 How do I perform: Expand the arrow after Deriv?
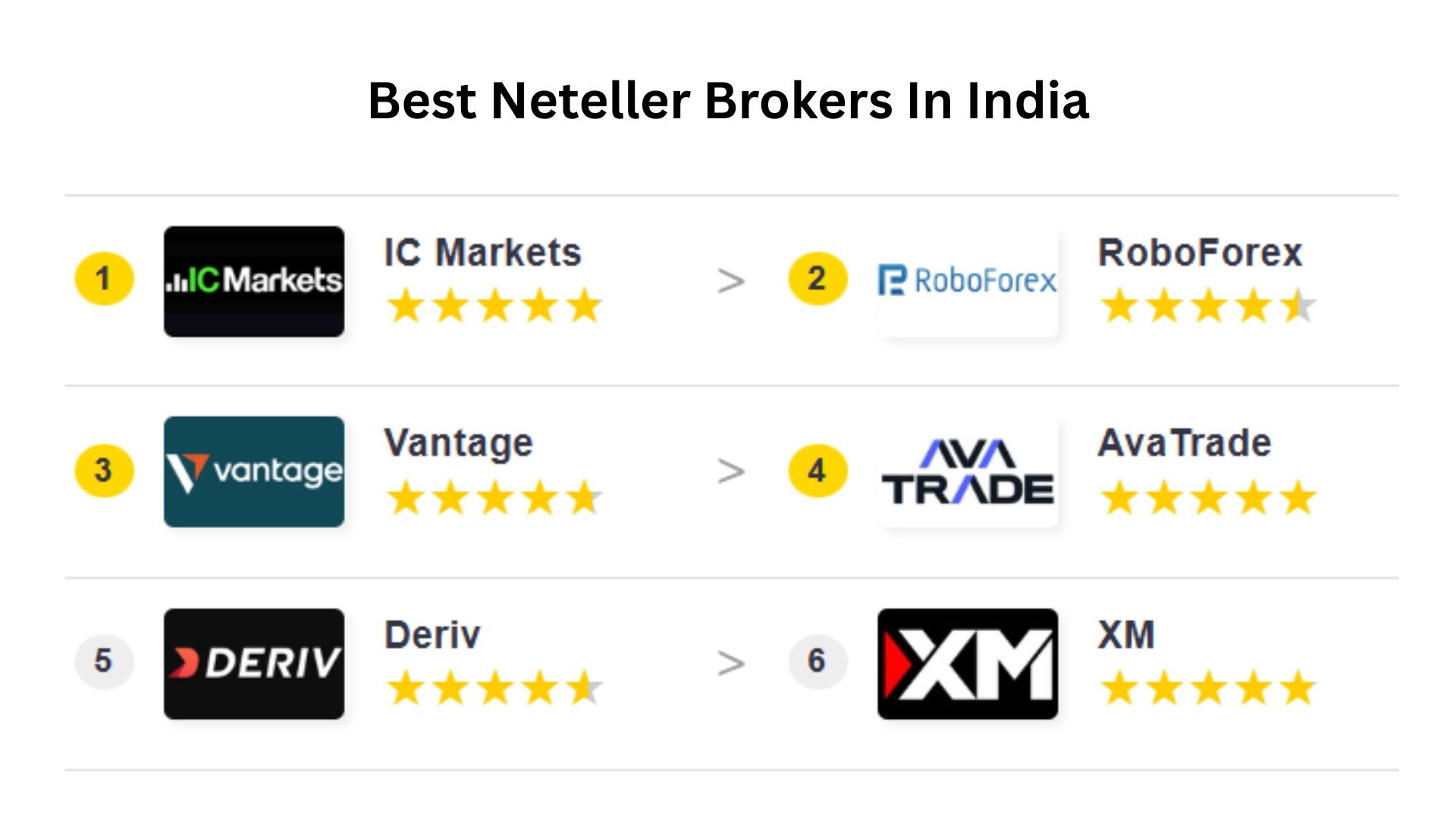(731, 664)
